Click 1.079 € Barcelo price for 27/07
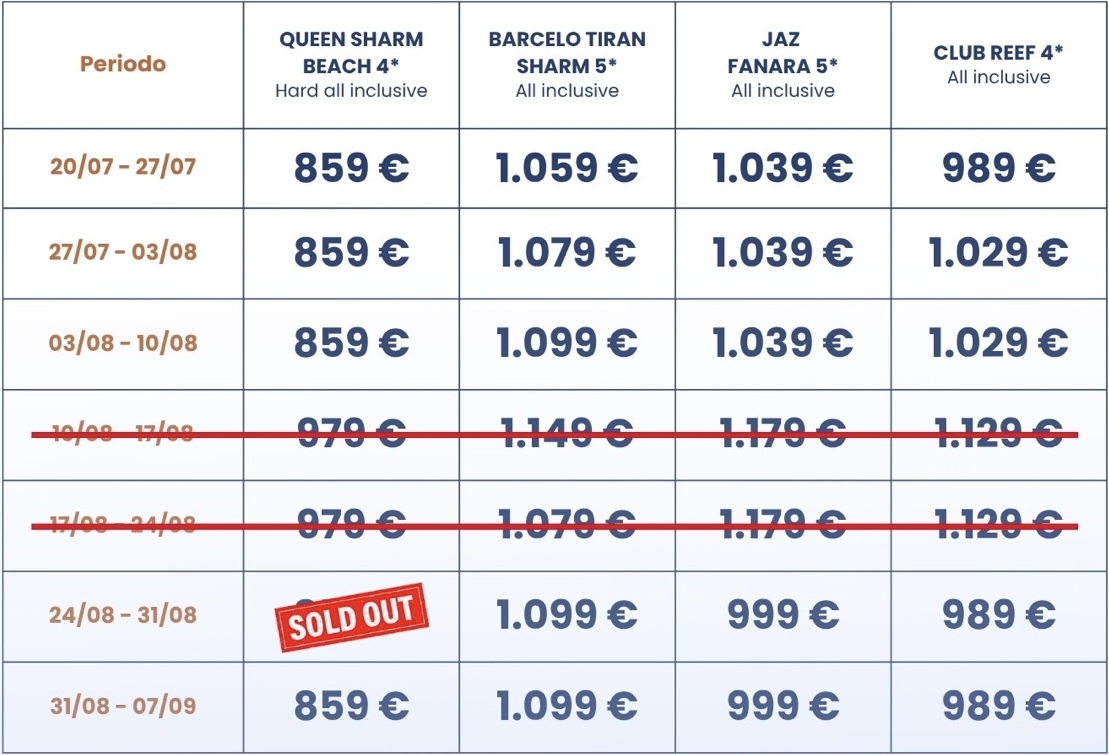The height and width of the screenshot is (755, 1109). coord(567,253)
